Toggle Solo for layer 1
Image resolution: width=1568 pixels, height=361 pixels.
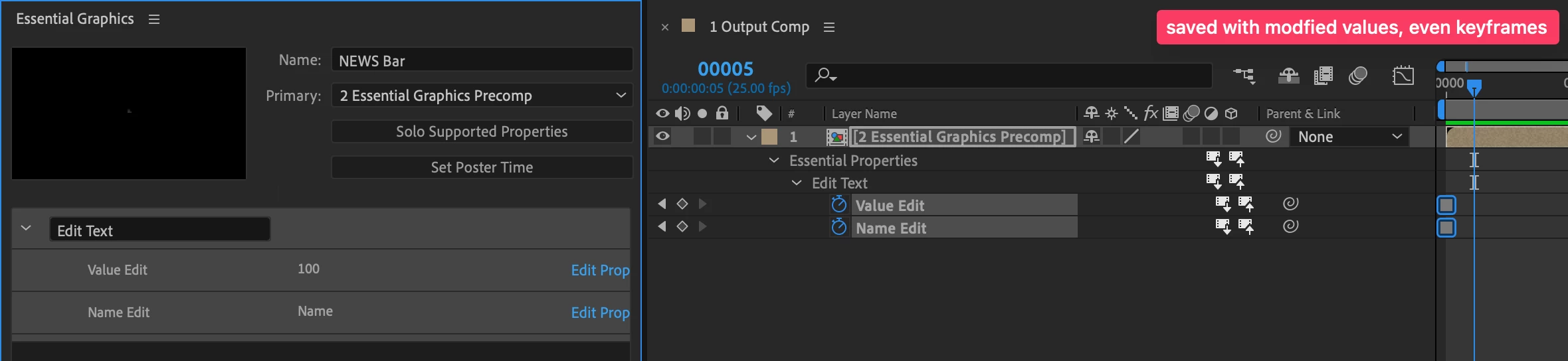pyautogui.click(x=702, y=136)
